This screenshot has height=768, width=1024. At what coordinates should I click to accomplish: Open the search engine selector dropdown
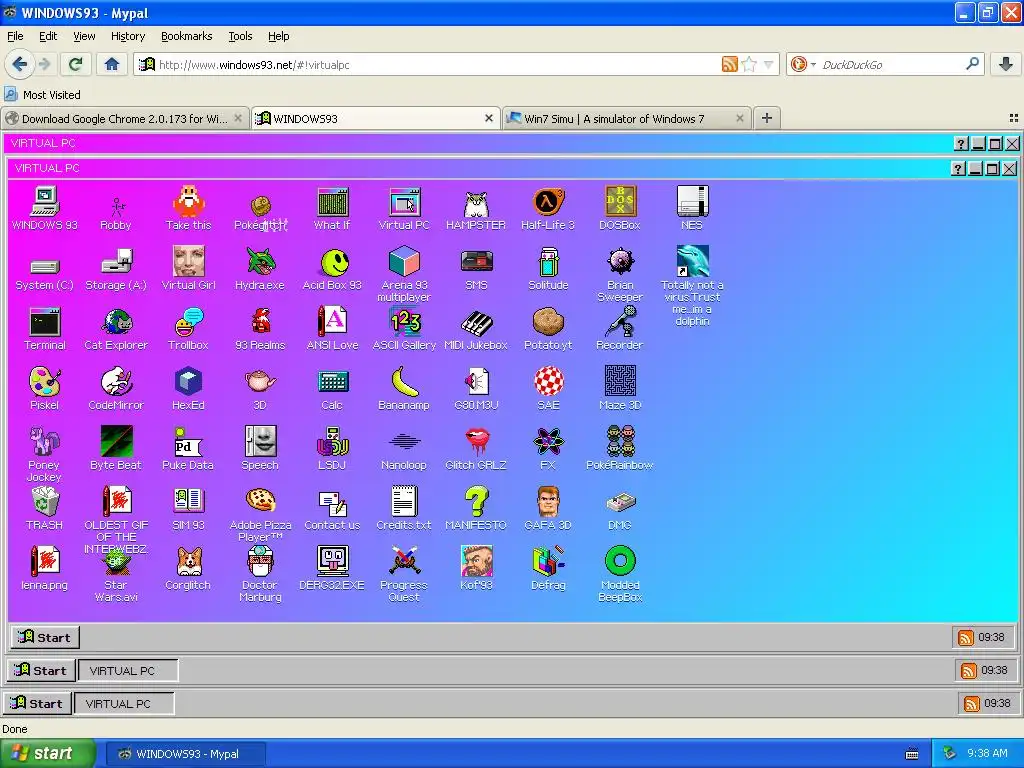pyautogui.click(x=803, y=64)
